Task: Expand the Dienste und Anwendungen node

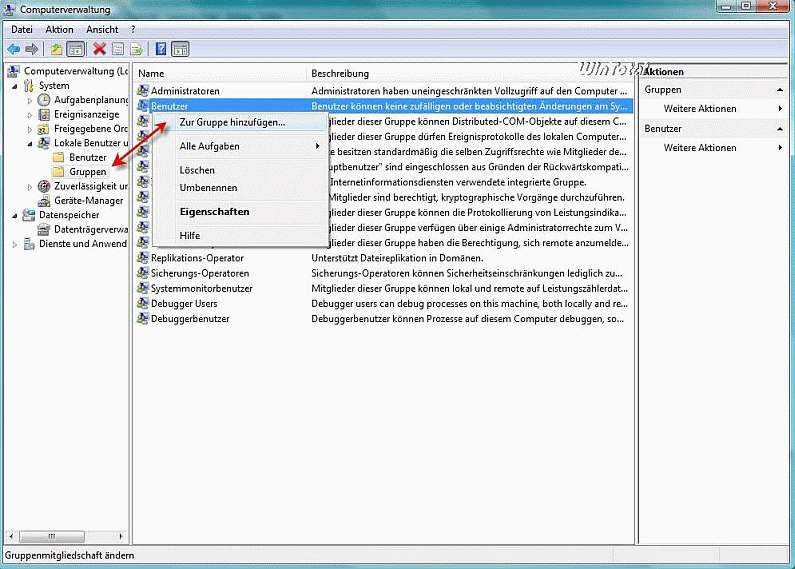Action: pyautogui.click(x=14, y=243)
